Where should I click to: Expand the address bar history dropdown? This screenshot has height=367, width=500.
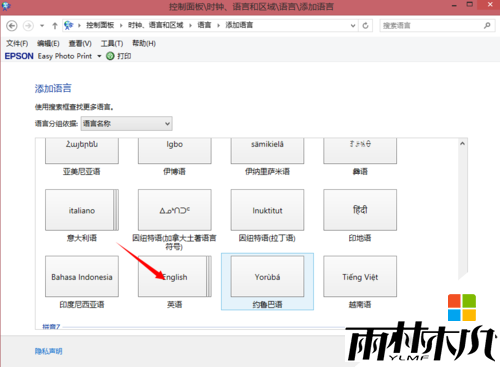click(353, 26)
